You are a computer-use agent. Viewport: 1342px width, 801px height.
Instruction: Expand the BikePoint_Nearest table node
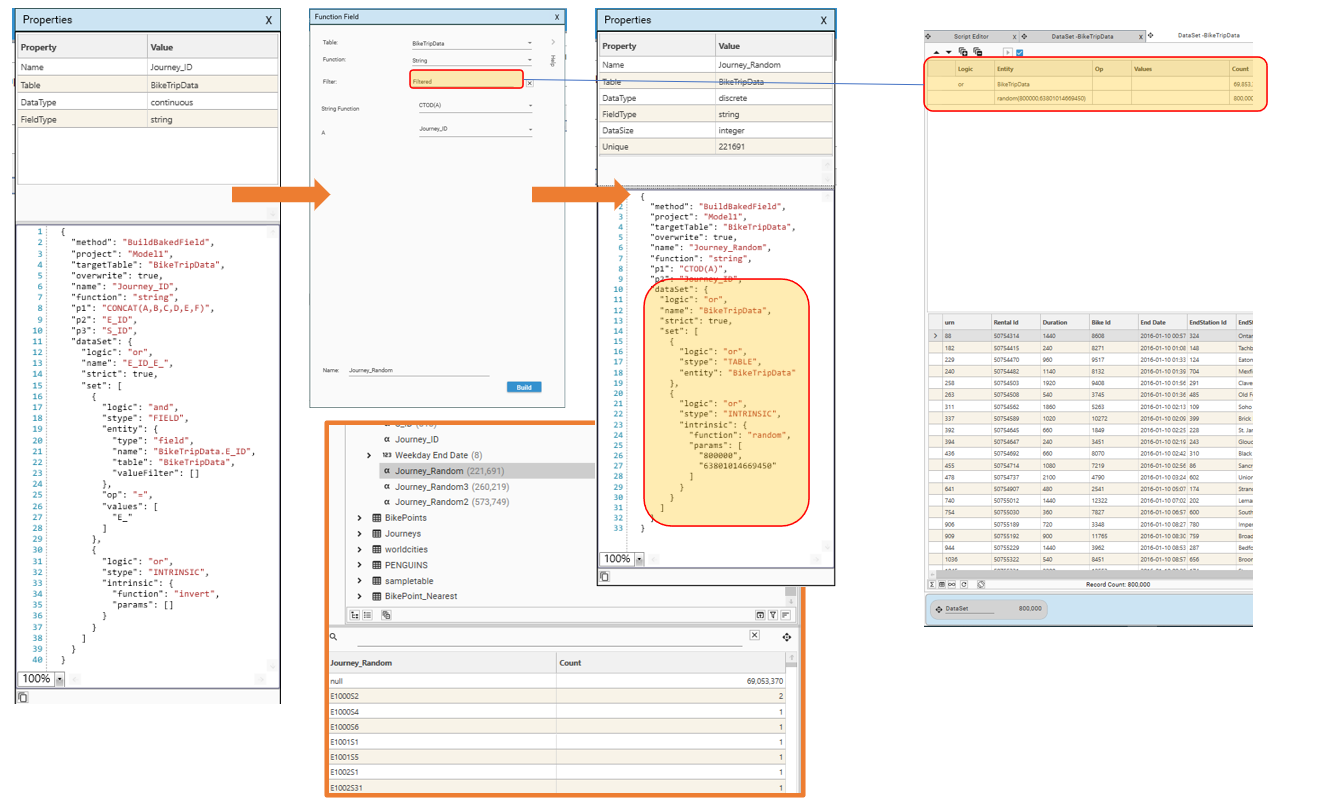point(360,596)
